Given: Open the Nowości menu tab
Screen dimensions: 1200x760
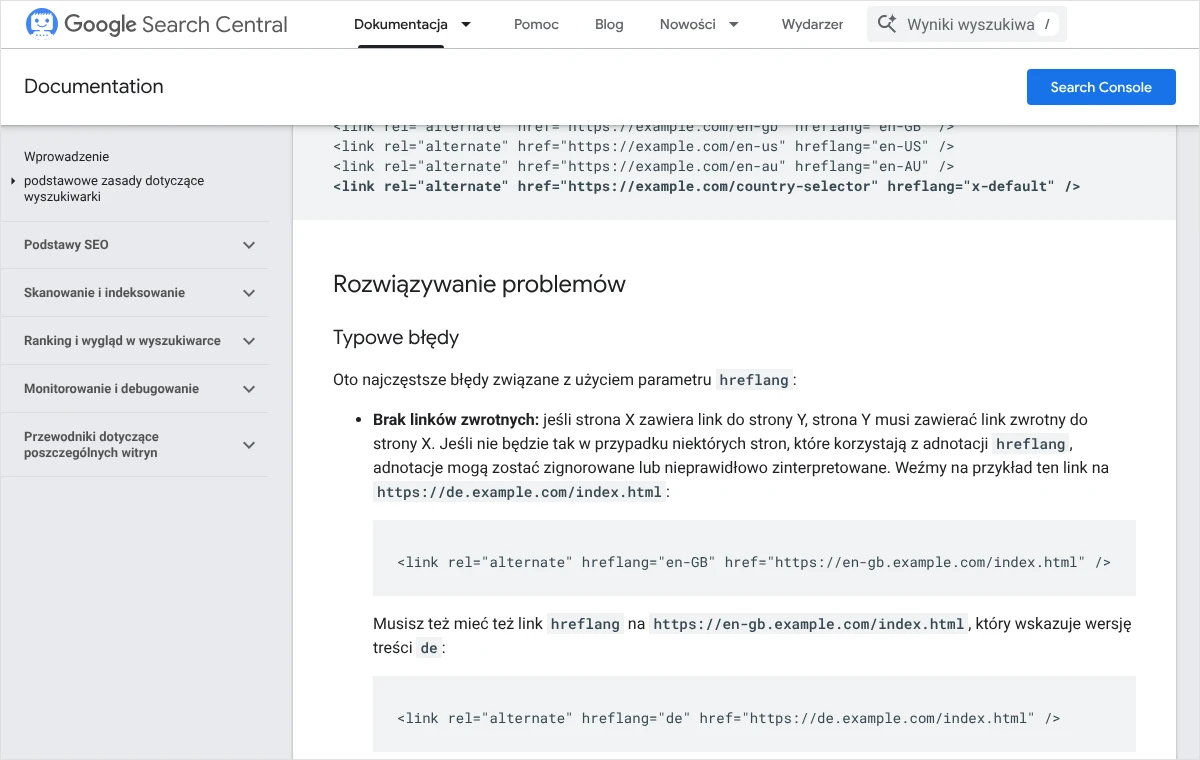Looking at the screenshot, I should pyautogui.click(x=688, y=24).
